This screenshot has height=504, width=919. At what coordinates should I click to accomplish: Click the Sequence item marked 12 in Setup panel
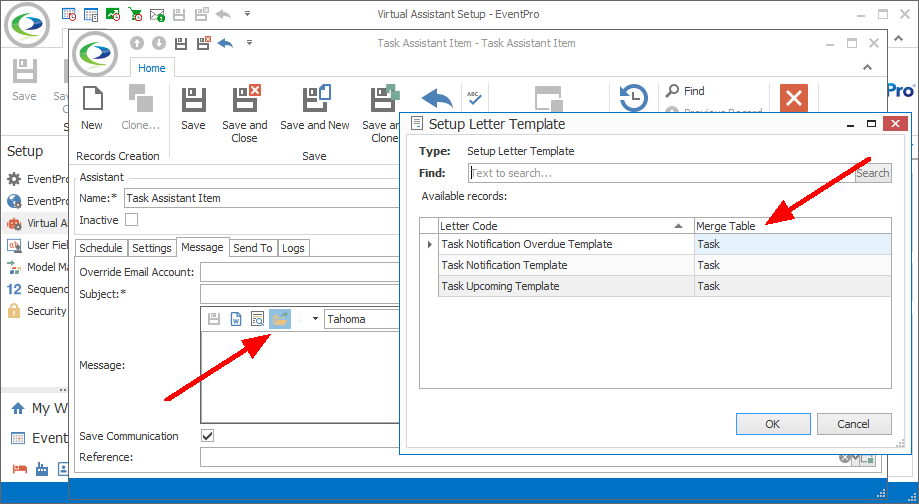36,289
